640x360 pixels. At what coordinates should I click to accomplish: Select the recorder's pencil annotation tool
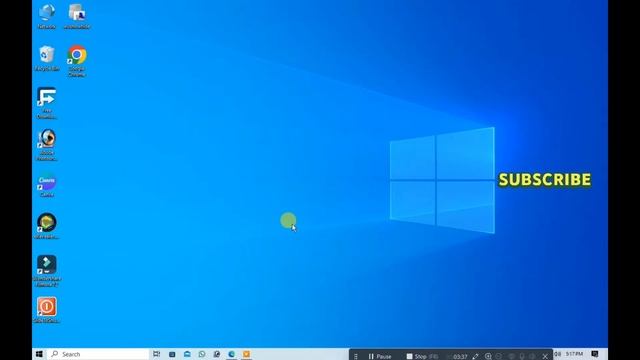pyautogui.click(x=476, y=356)
